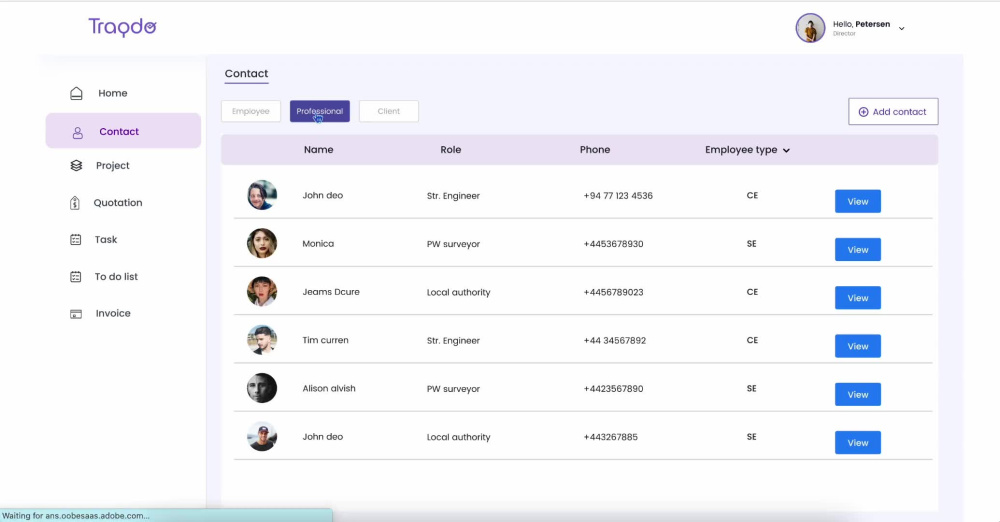Click the name Jeams Dcure
Screen dimensions: 1000x522
[x=331, y=292]
